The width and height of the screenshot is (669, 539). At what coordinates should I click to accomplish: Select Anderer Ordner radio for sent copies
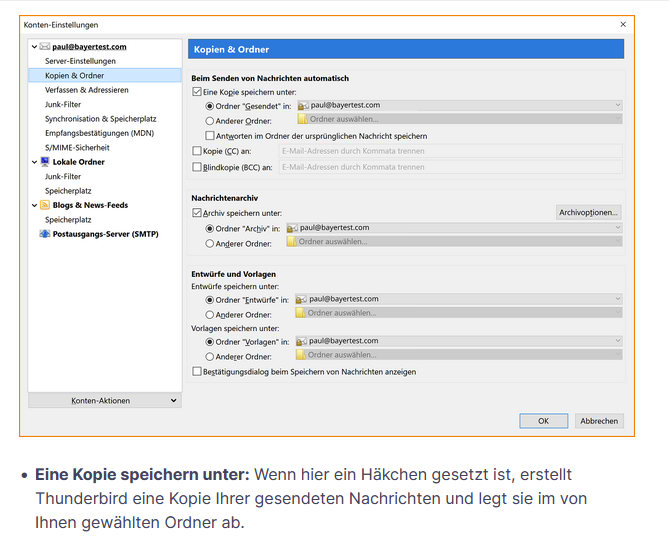pyautogui.click(x=209, y=121)
